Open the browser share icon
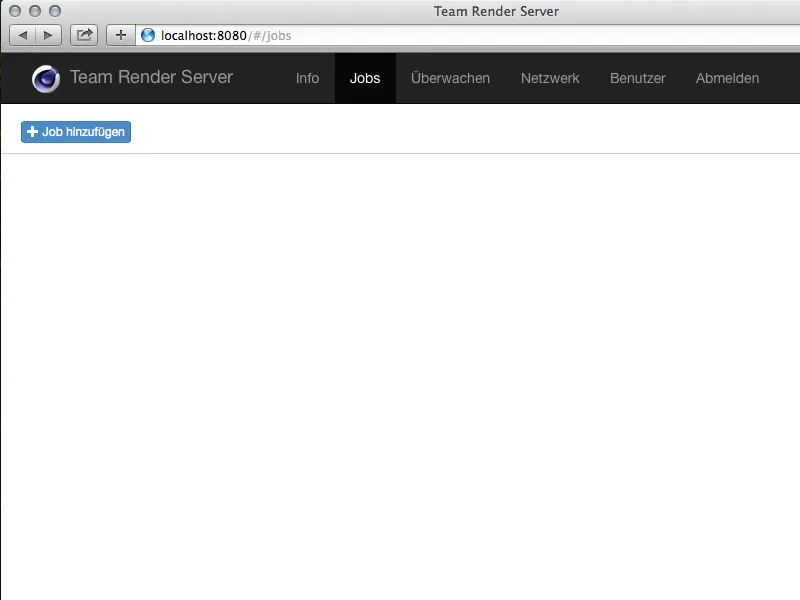 (x=84, y=34)
